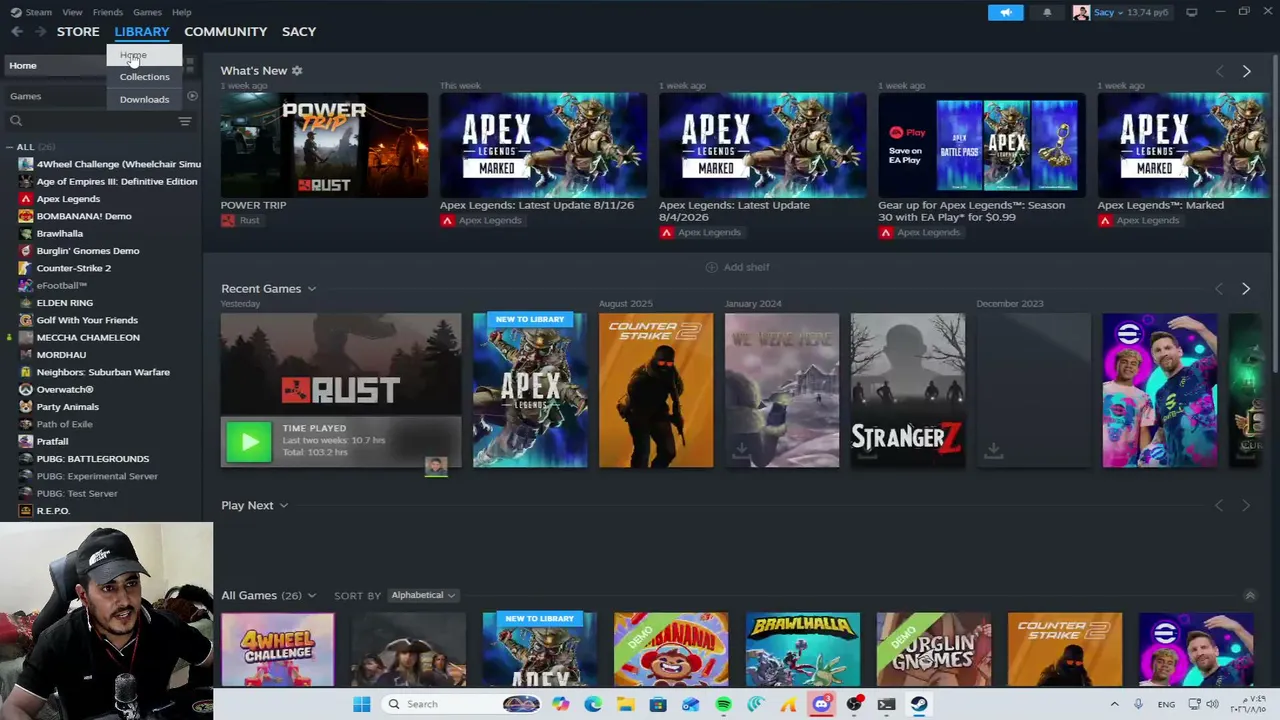Open the View menu
This screenshot has width=1280, height=720.
(72, 12)
